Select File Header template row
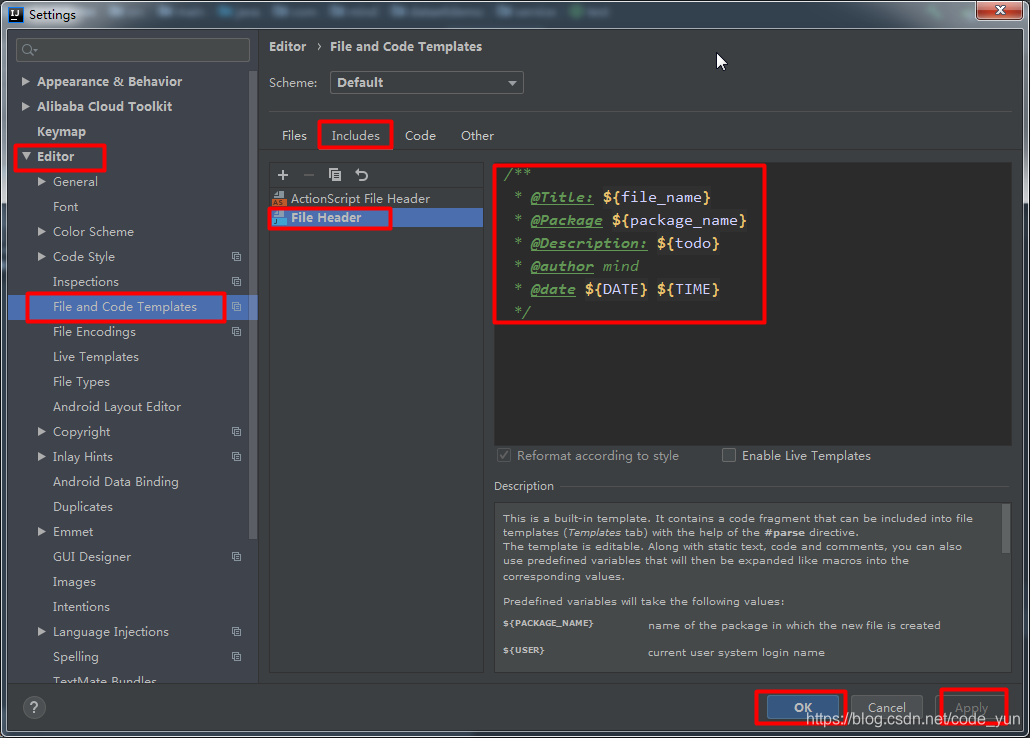The image size is (1030, 738). tap(376, 218)
